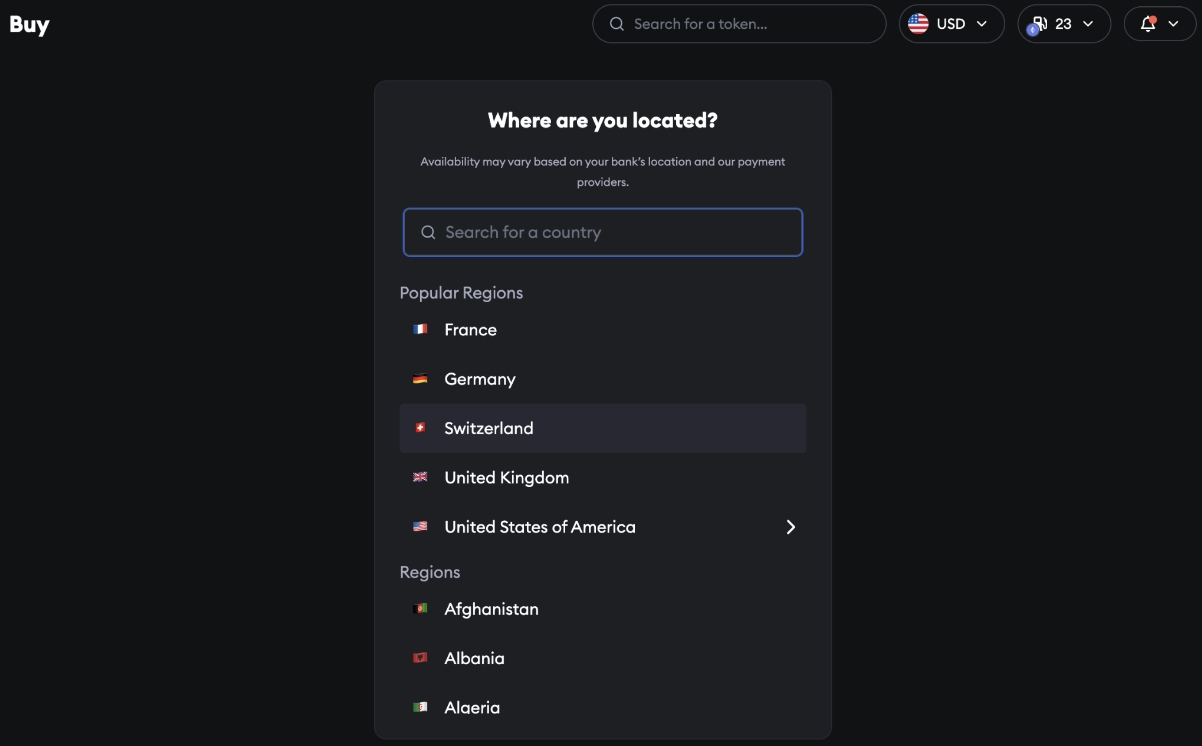This screenshot has height=746, width=1202.
Task: Pick Albania from the Regions list
Action: pos(474,658)
